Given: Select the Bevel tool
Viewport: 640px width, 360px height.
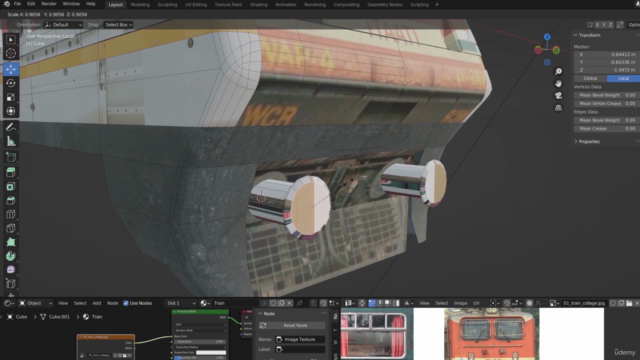Looking at the screenshot, I should tap(11, 200).
